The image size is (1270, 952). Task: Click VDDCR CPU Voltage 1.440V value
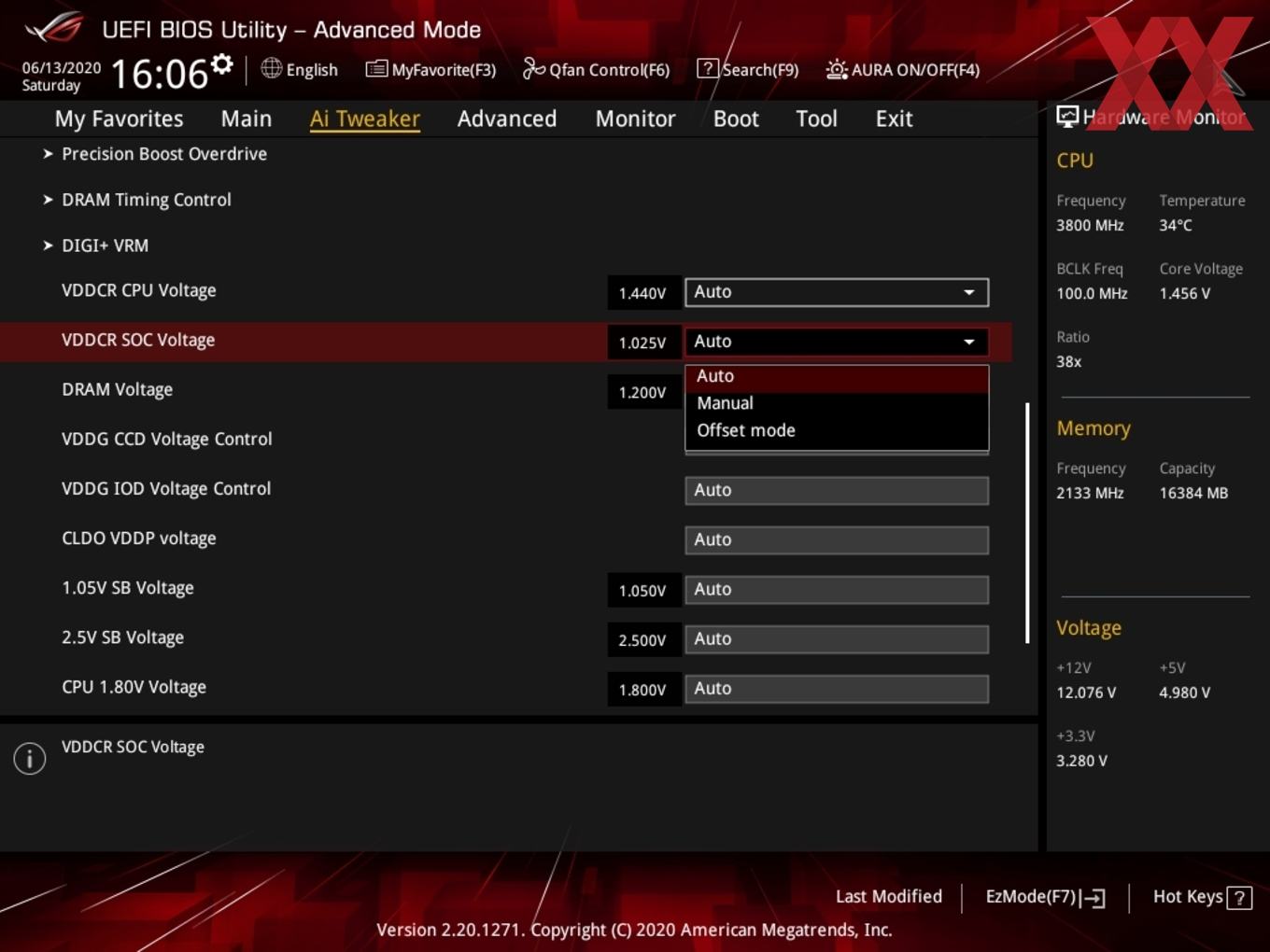(x=642, y=293)
